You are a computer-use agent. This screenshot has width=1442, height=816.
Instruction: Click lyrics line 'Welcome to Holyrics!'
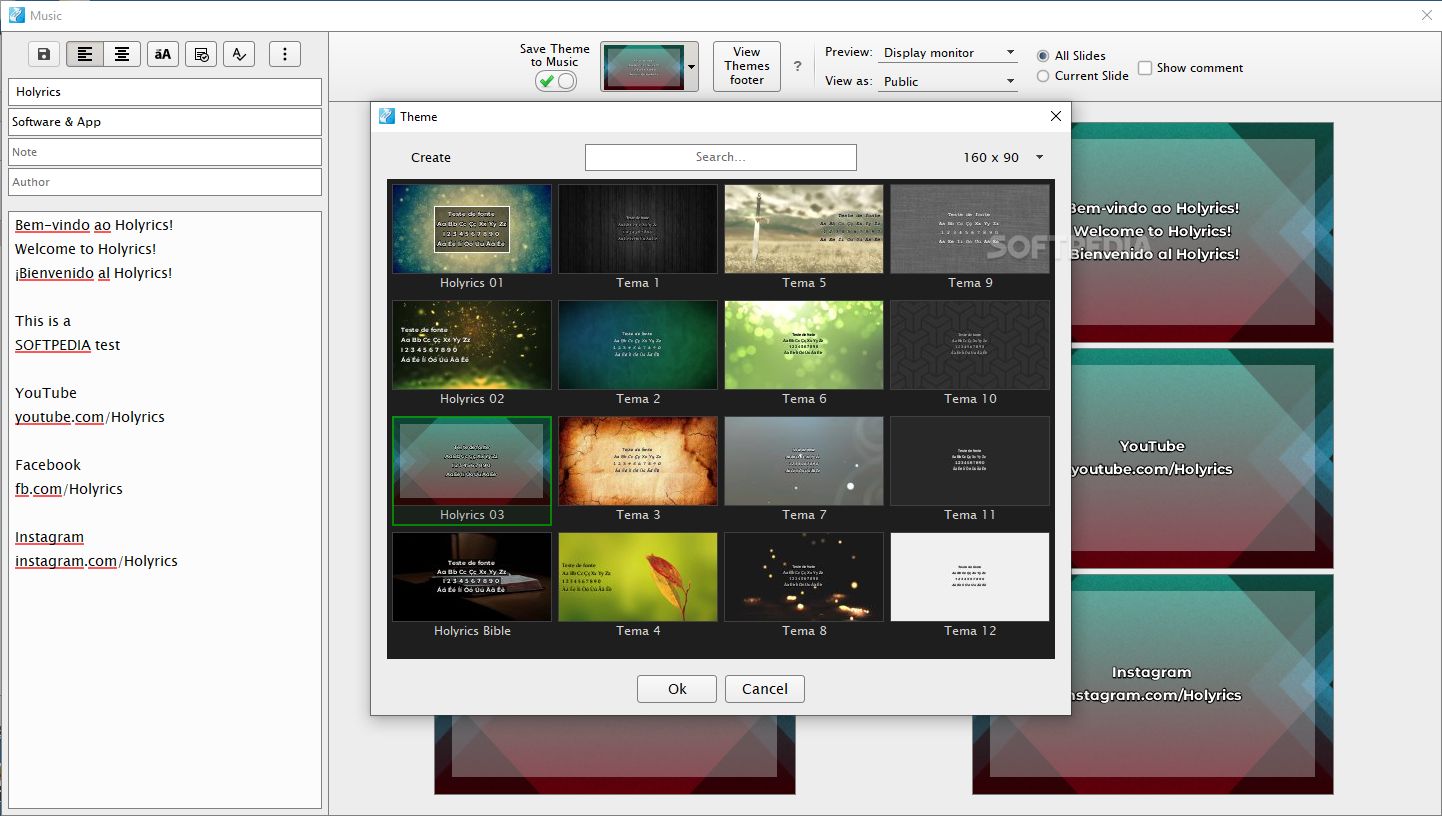point(86,249)
